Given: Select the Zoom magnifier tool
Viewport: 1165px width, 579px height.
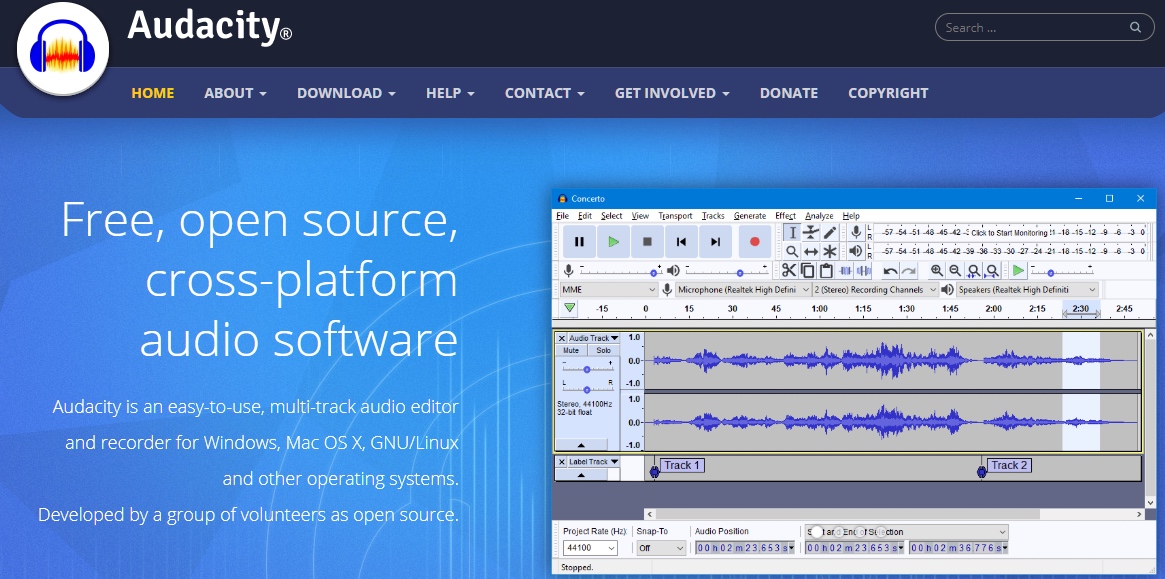Looking at the screenshot, I should [x=792, y=251].
